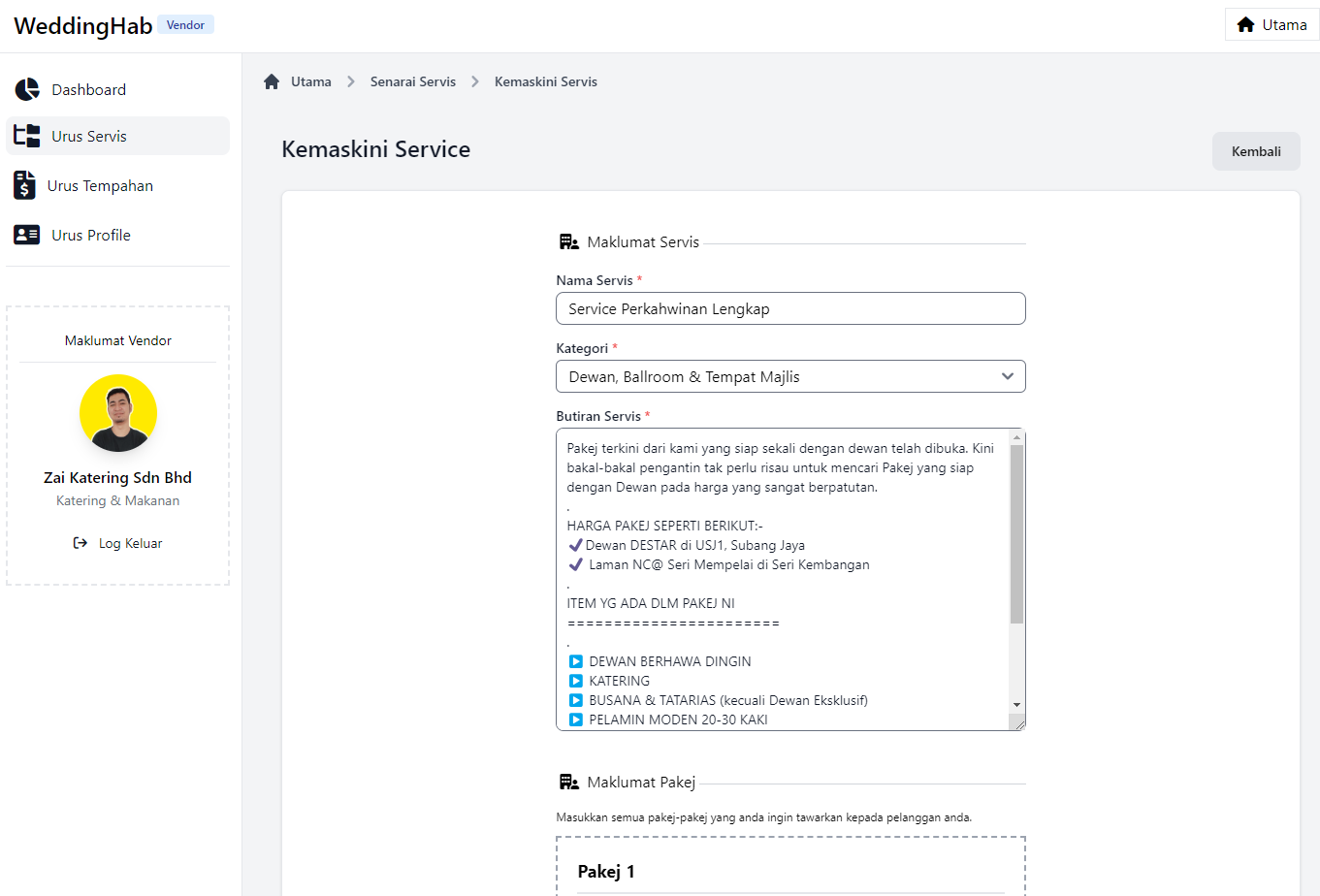1320x896 pixels.
Task: Click the Butiran Servis textarea scrollbar thumb
Action: (1016, 533)
